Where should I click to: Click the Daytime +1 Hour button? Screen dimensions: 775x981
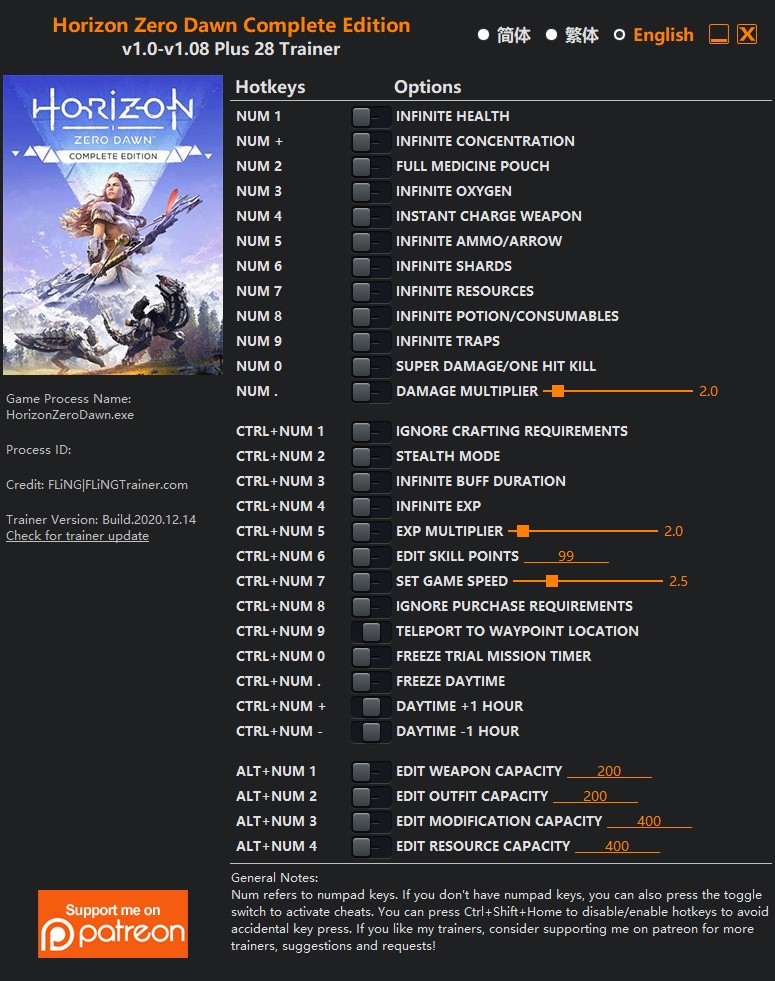pos(370,707)
